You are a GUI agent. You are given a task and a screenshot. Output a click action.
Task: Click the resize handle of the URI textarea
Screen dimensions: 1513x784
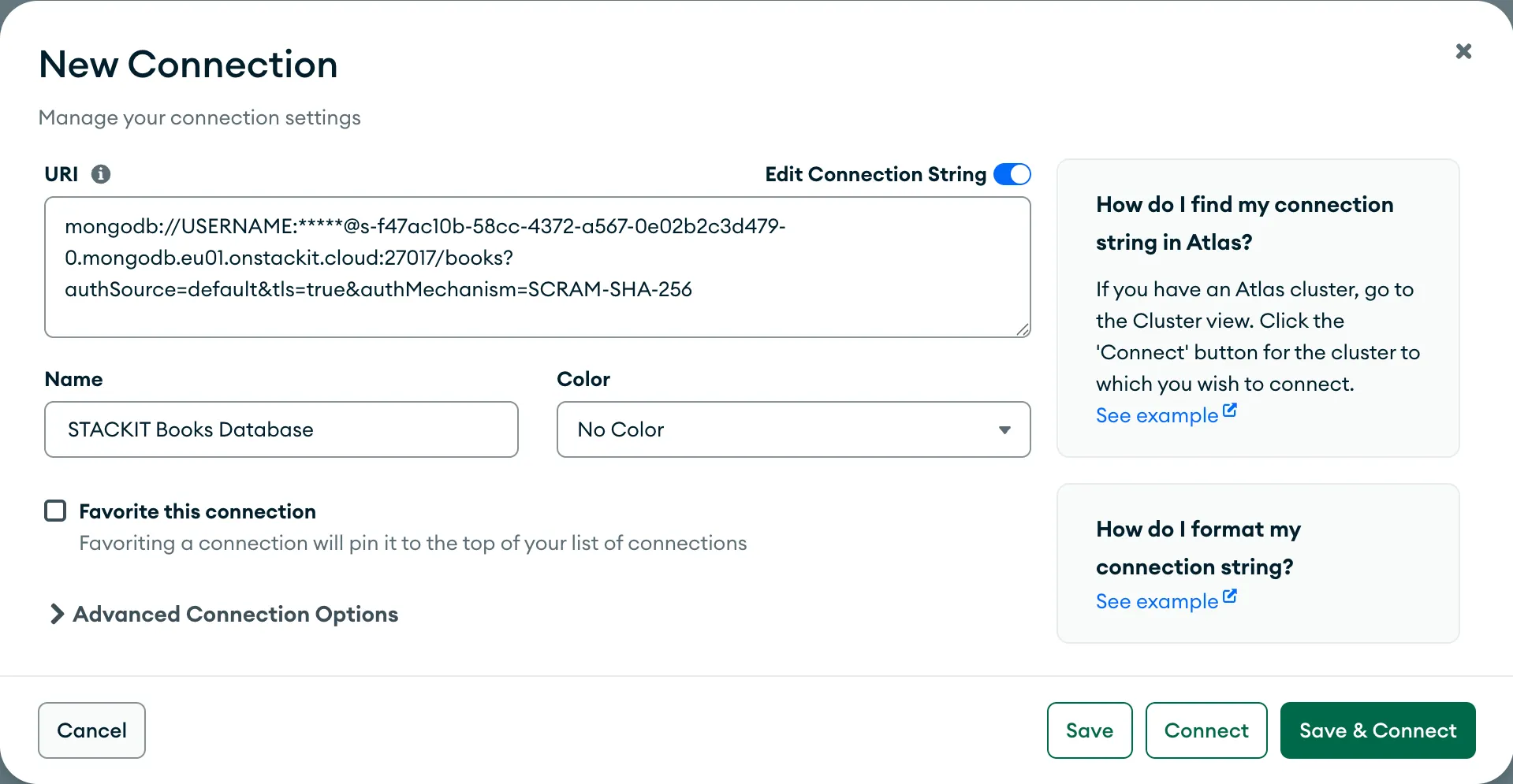1023,329
